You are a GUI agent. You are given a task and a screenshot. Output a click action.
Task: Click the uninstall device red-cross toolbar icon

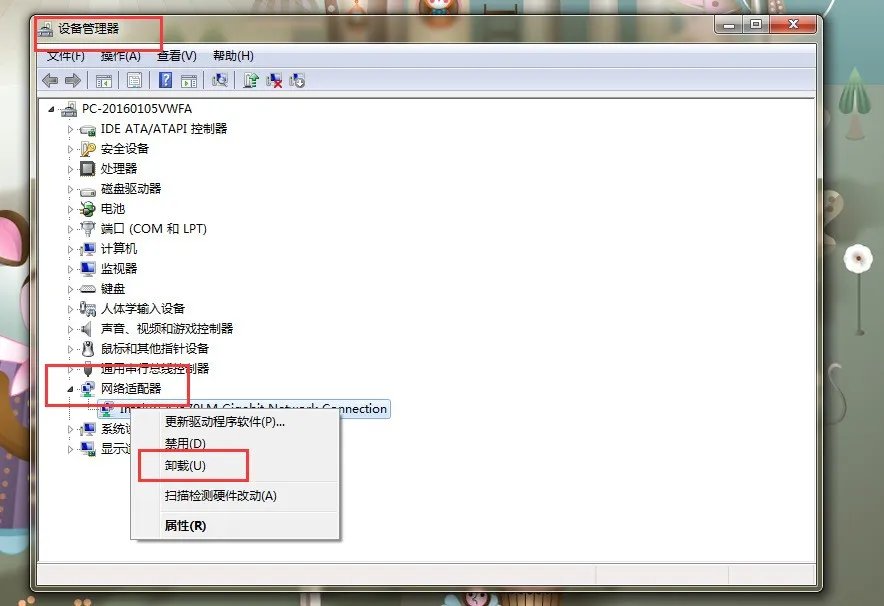tap(275, 80)
